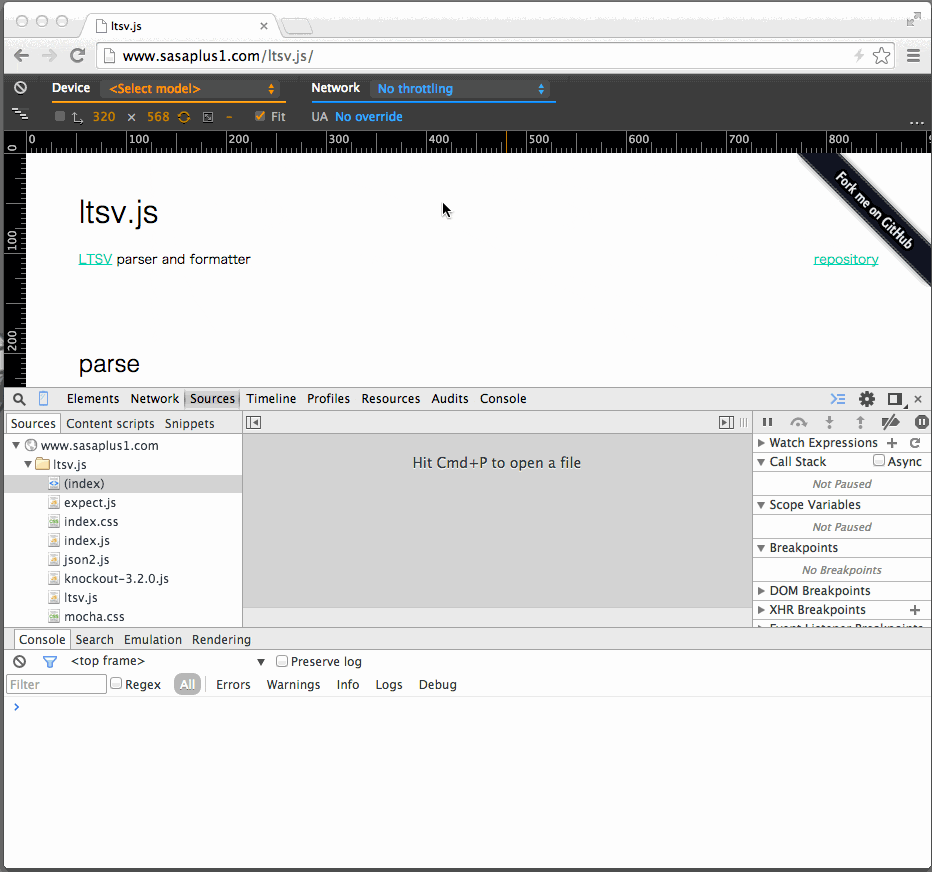Open the Timeline tab

tap(271, 398)
